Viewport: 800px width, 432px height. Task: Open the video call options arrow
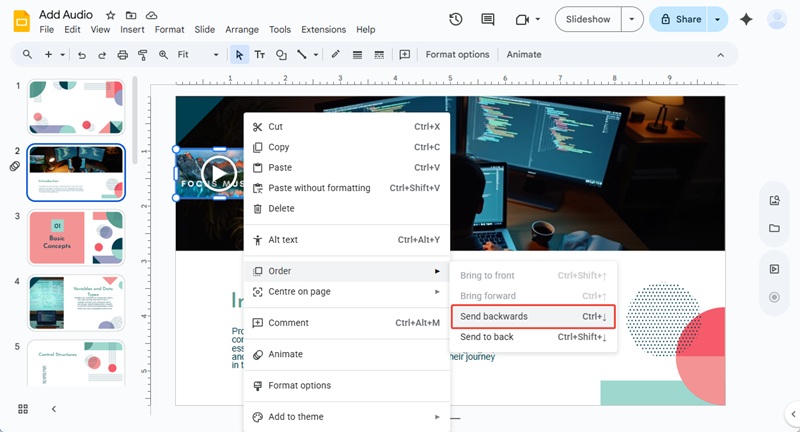coord(538,19)
